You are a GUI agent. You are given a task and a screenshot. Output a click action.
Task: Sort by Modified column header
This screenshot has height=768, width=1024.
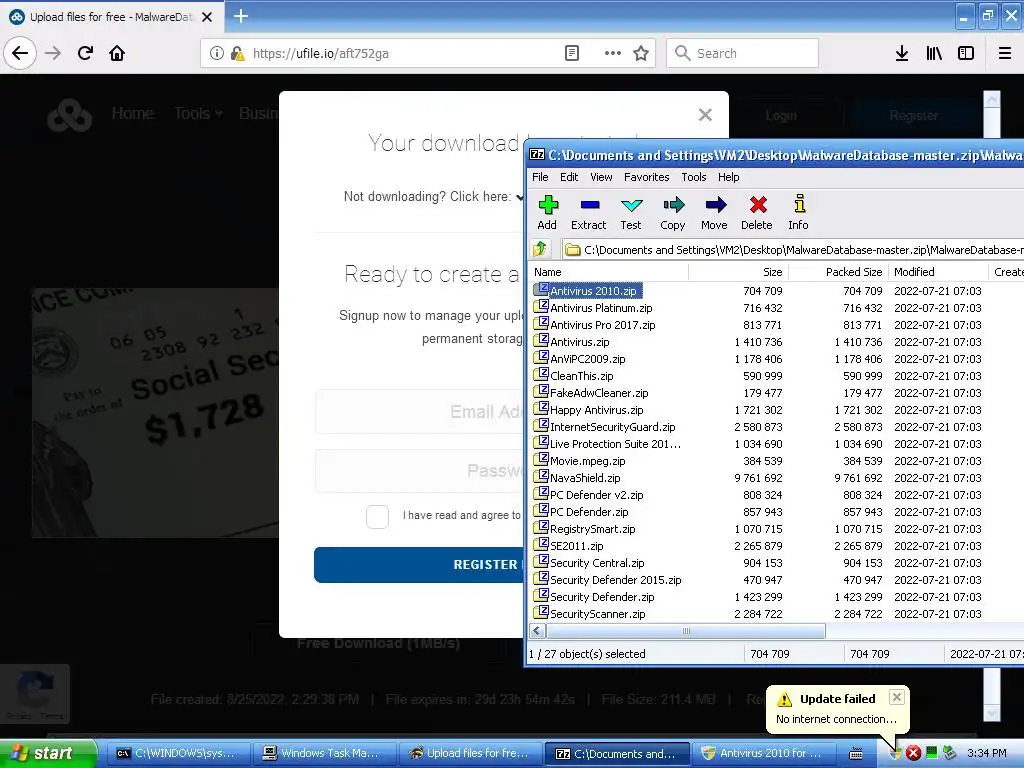tap(938, 272)
